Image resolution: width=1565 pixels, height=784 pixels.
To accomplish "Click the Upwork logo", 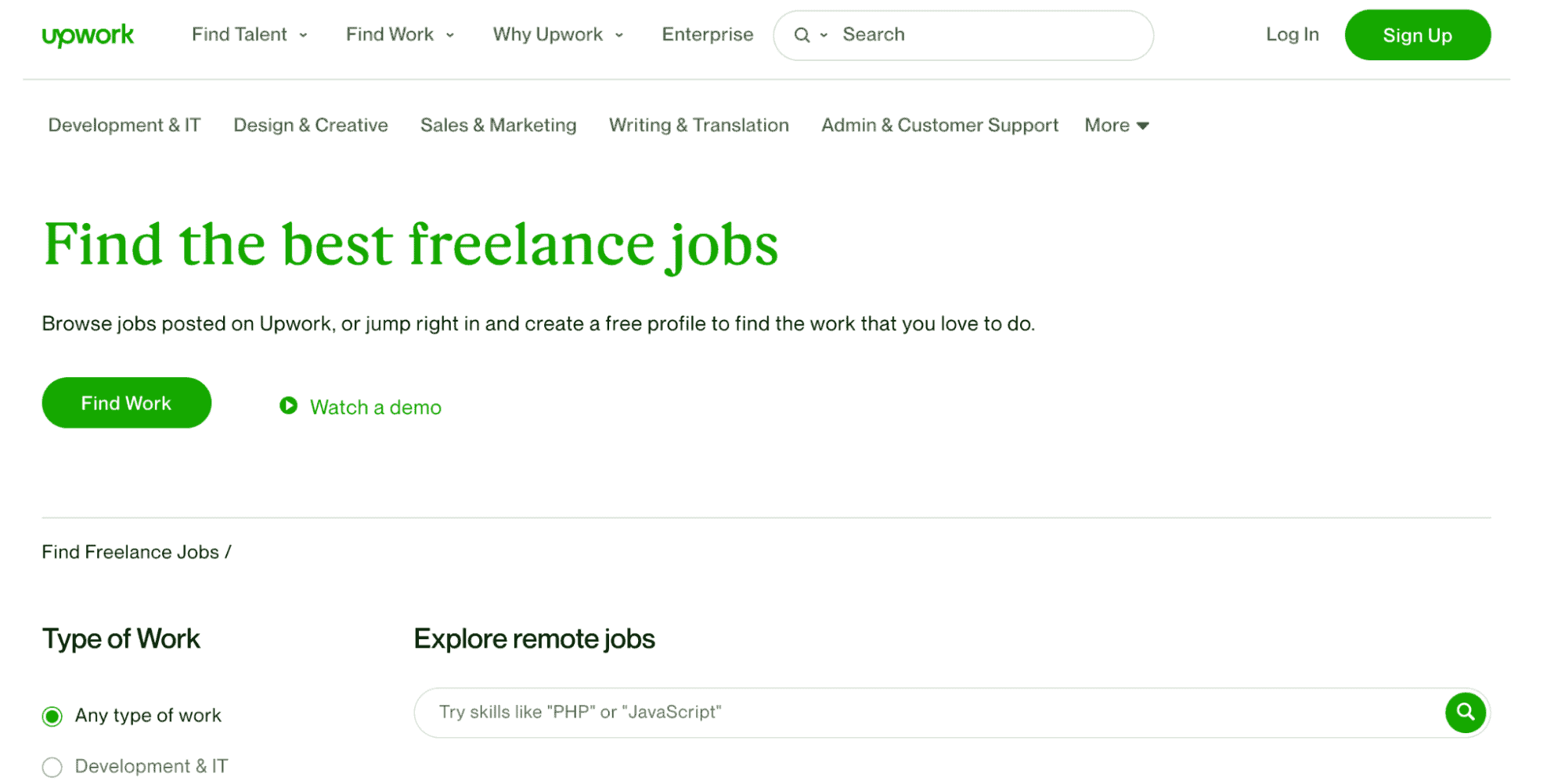I will coord(87,34).
